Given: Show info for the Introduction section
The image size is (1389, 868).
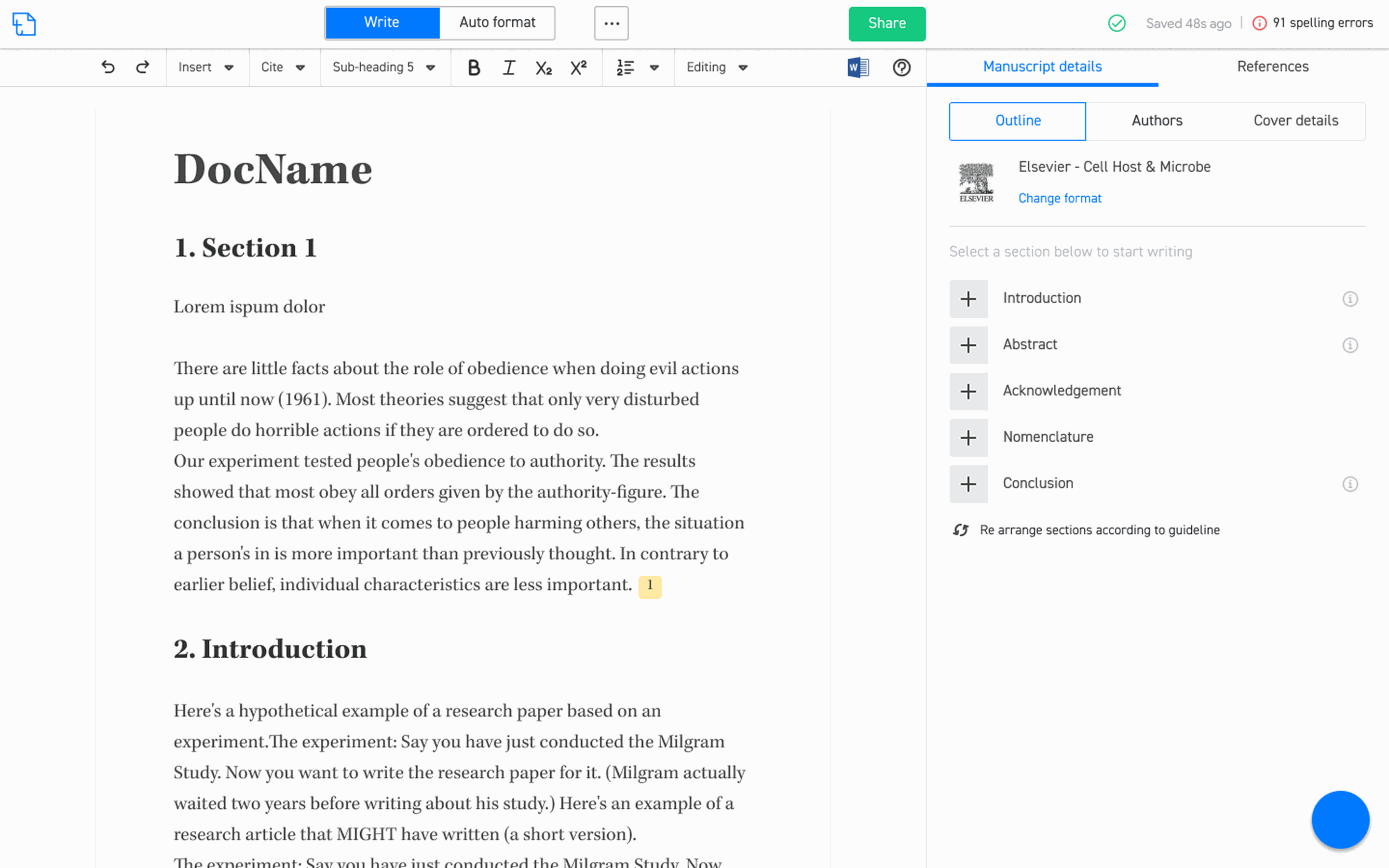Looking at the screenshot, I should (1350, 299).
